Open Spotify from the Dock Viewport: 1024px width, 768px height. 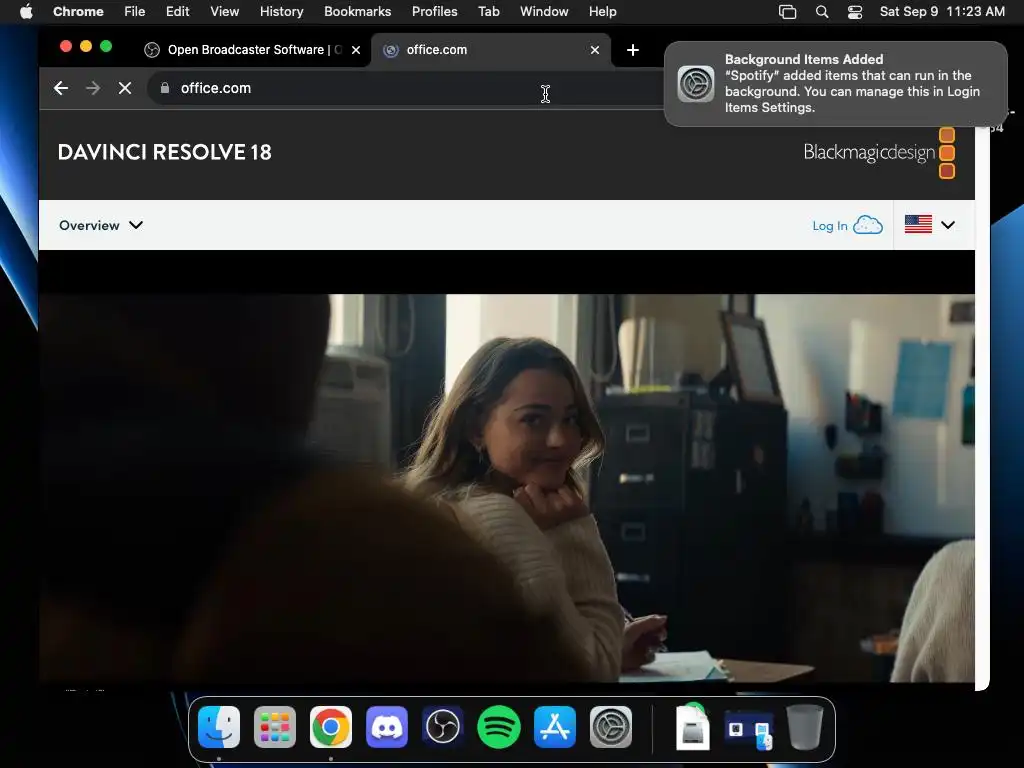tap(499, 727)
